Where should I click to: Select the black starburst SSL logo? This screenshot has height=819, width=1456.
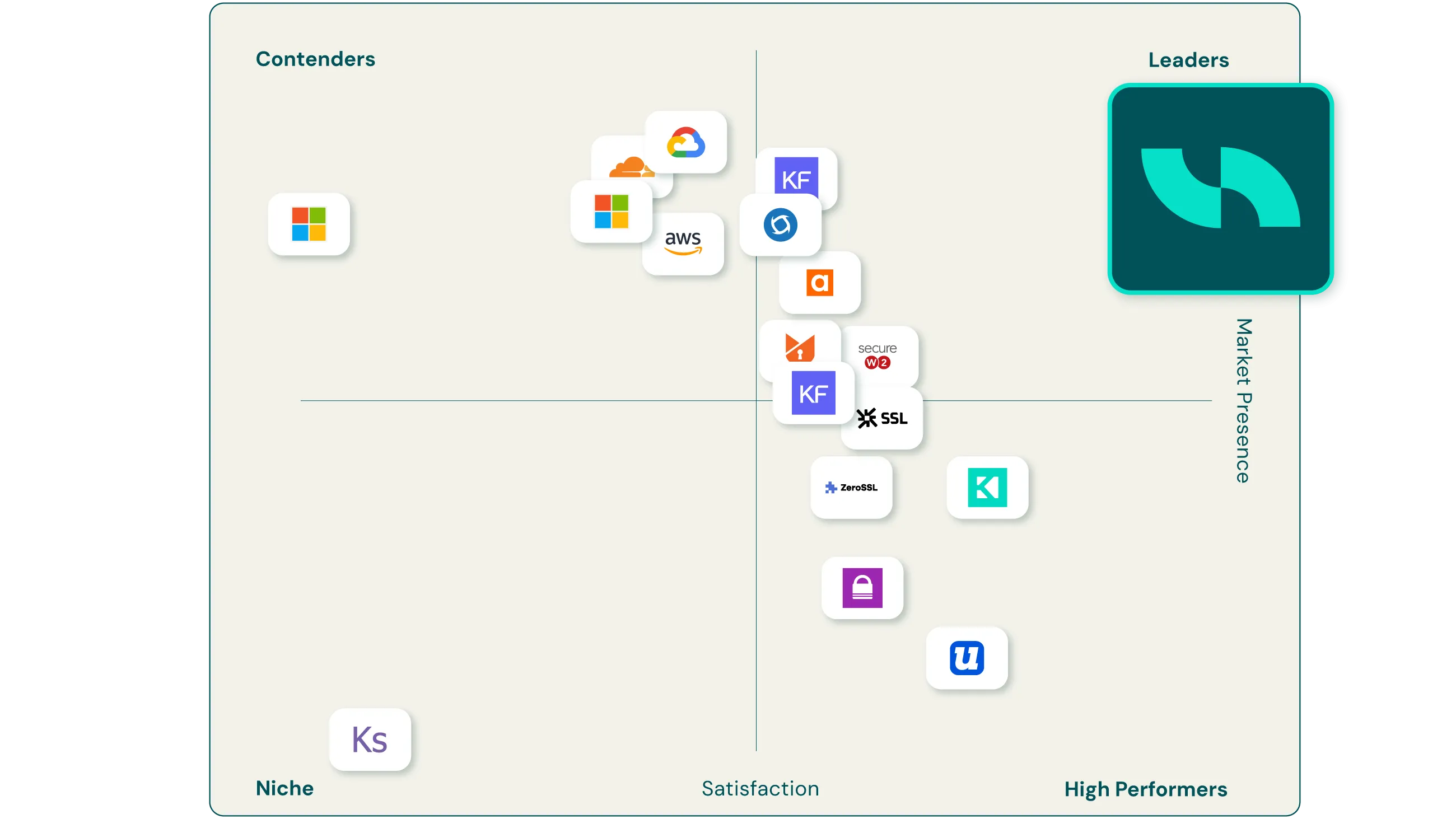[883, 419]
